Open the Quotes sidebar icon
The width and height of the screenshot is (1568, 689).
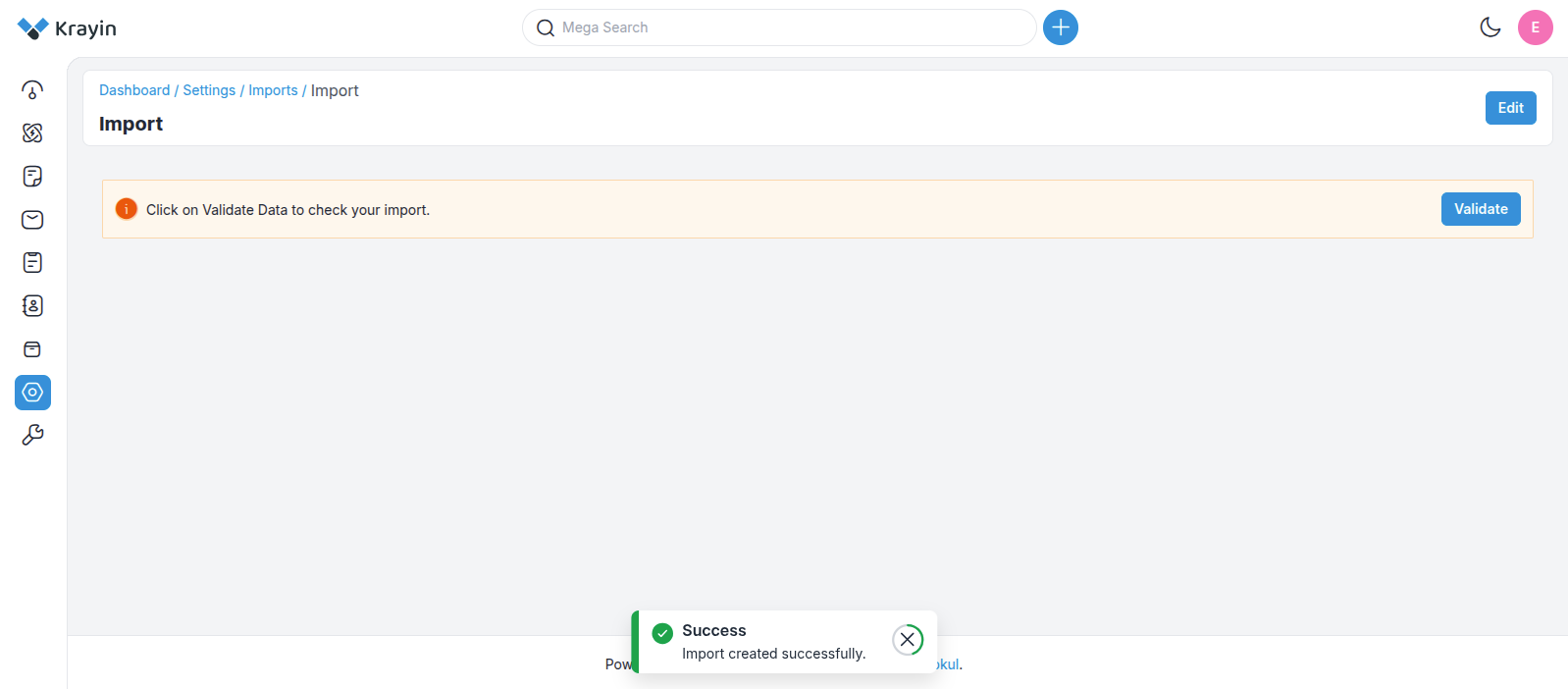(x=32, y=177)
